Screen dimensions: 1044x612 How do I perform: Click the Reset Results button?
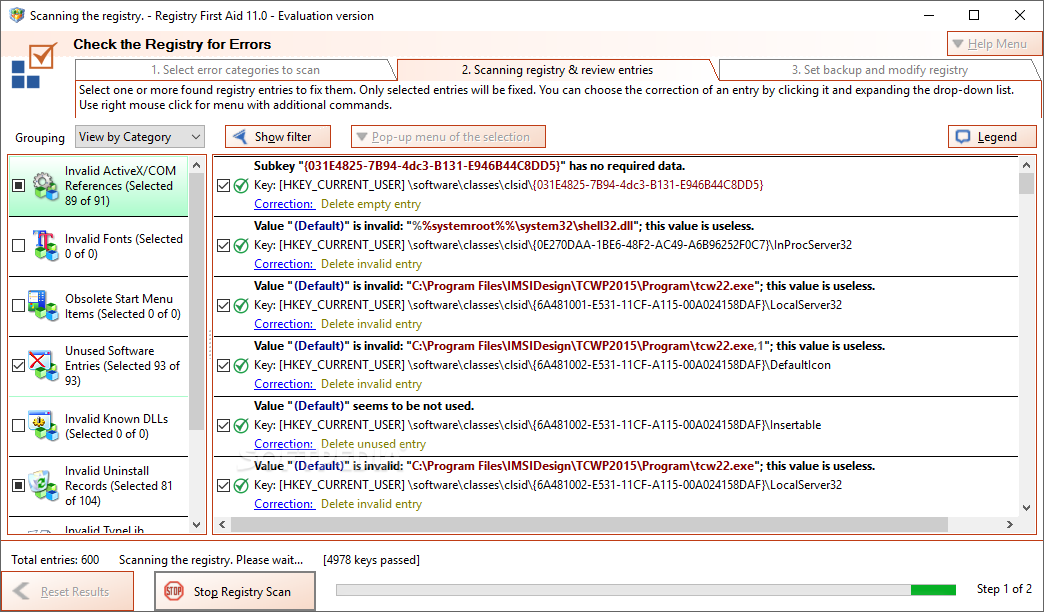pyautogui.click(x=67, y=591)
